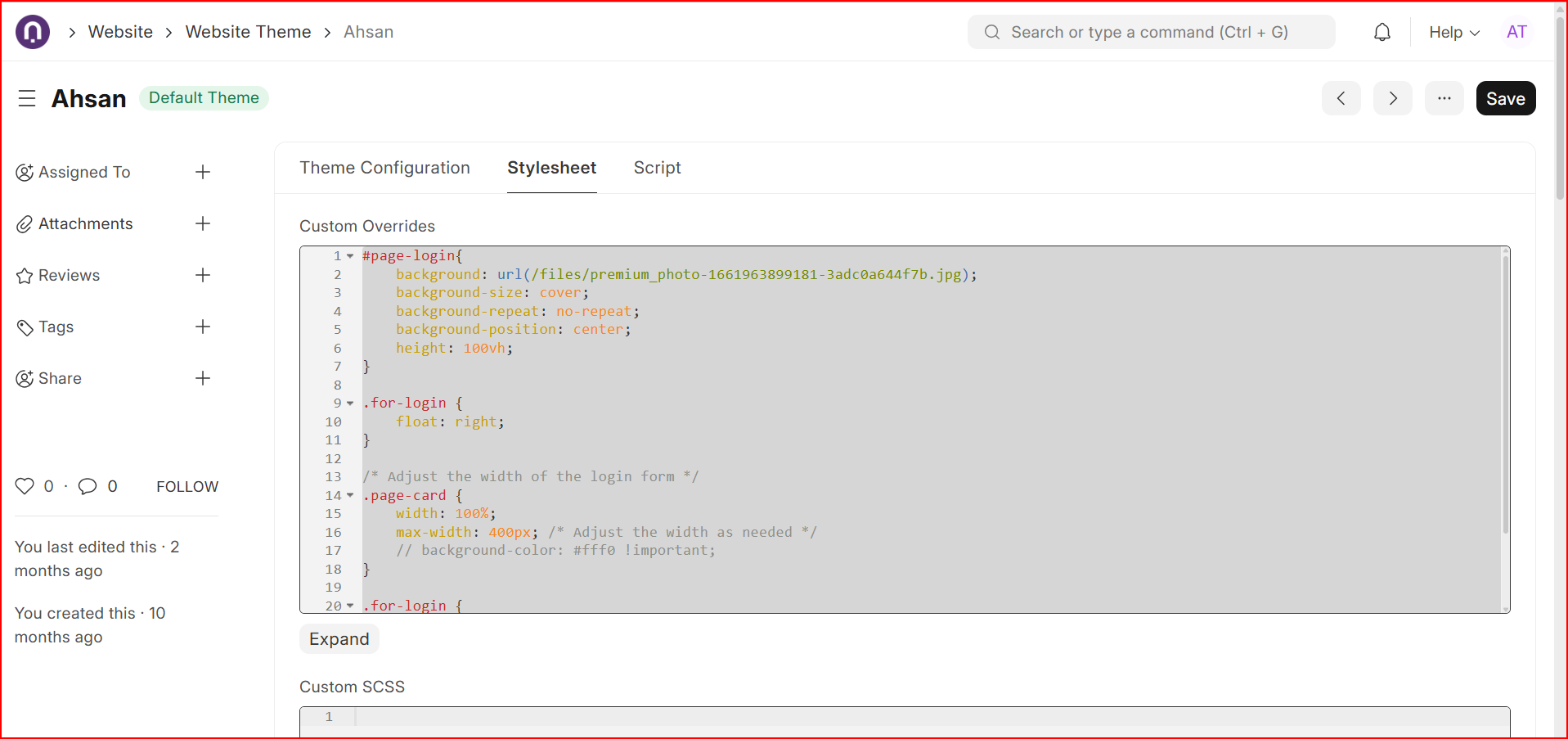The width and height of the screenshot is (1568, 739).
Task: Expand the Custom Overrides editor
Action: (339, 638)
